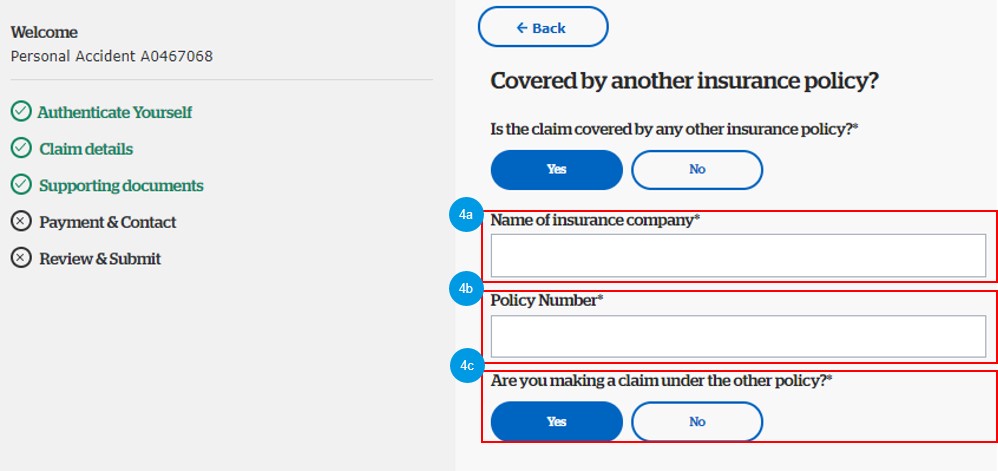Viewport: 998px width, 471px height.
Task: Jump to the Review & Submit step
Action: coord(100,258)
